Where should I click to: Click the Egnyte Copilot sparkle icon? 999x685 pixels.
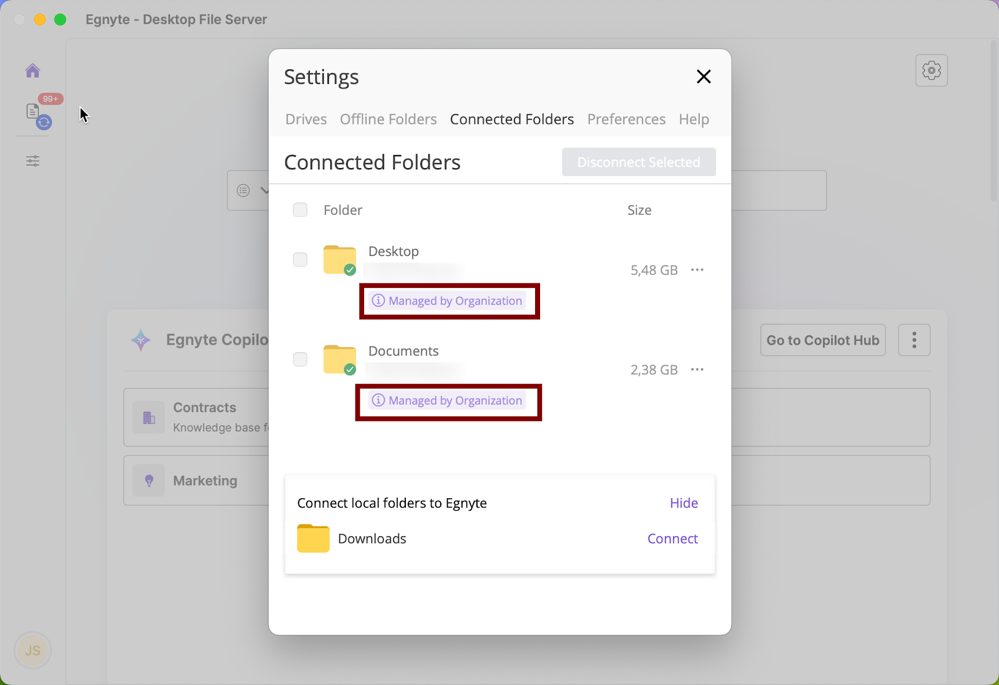pos(141,340)
